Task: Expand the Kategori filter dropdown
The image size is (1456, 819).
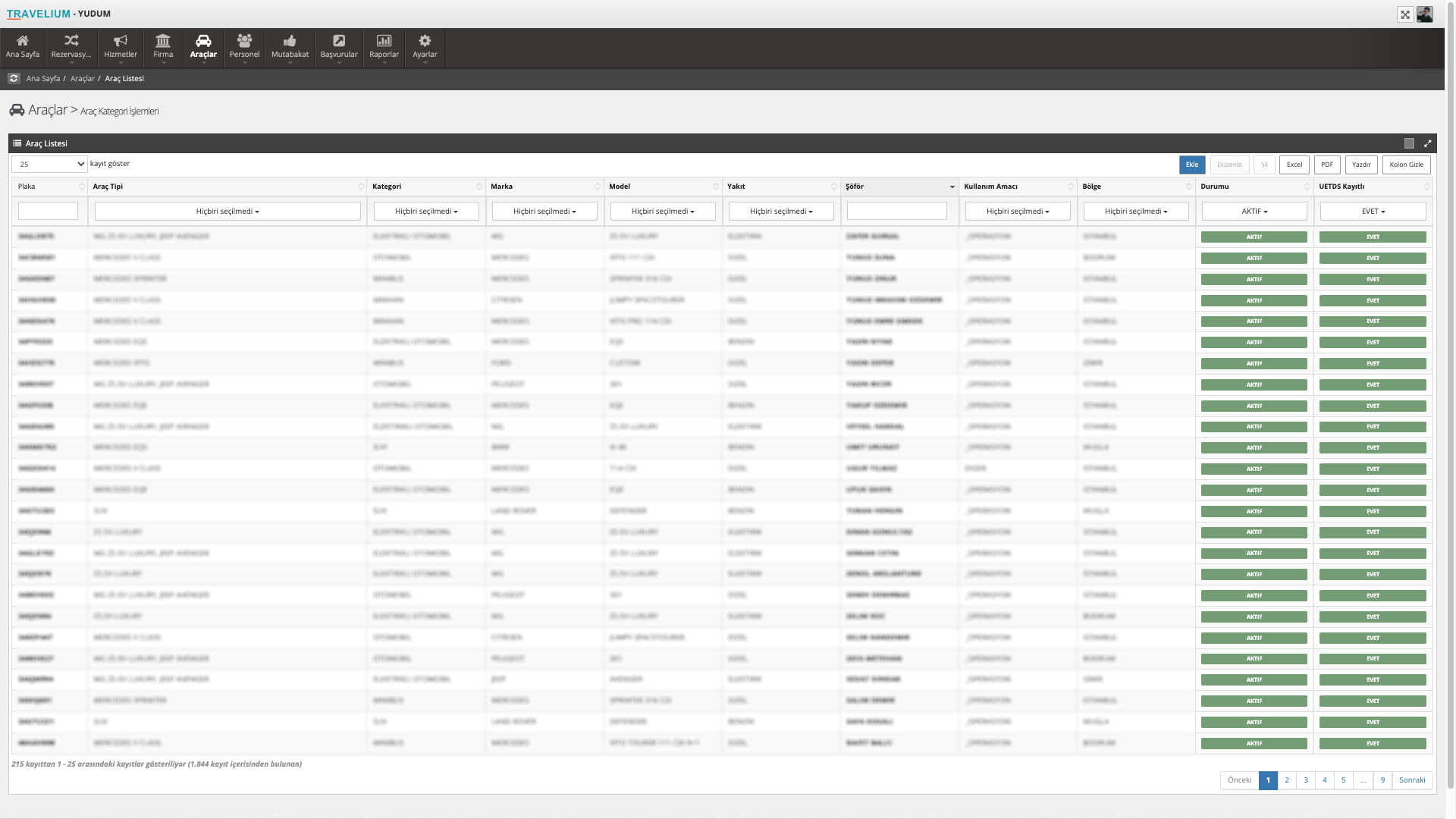Action: (x=426, y=212)
